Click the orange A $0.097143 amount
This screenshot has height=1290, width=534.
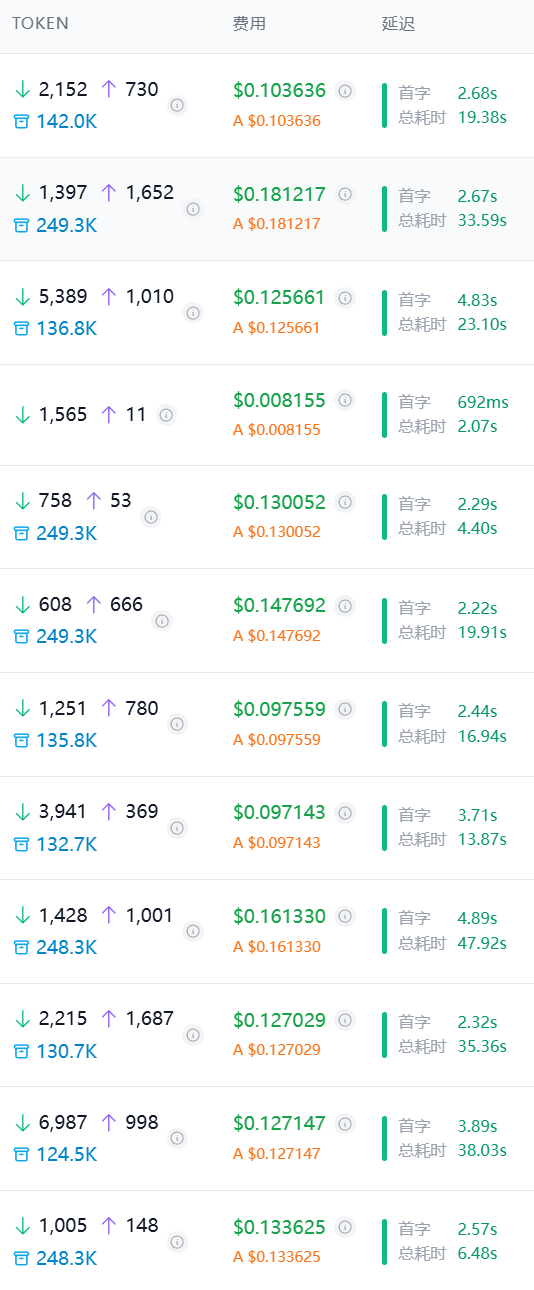277,843
